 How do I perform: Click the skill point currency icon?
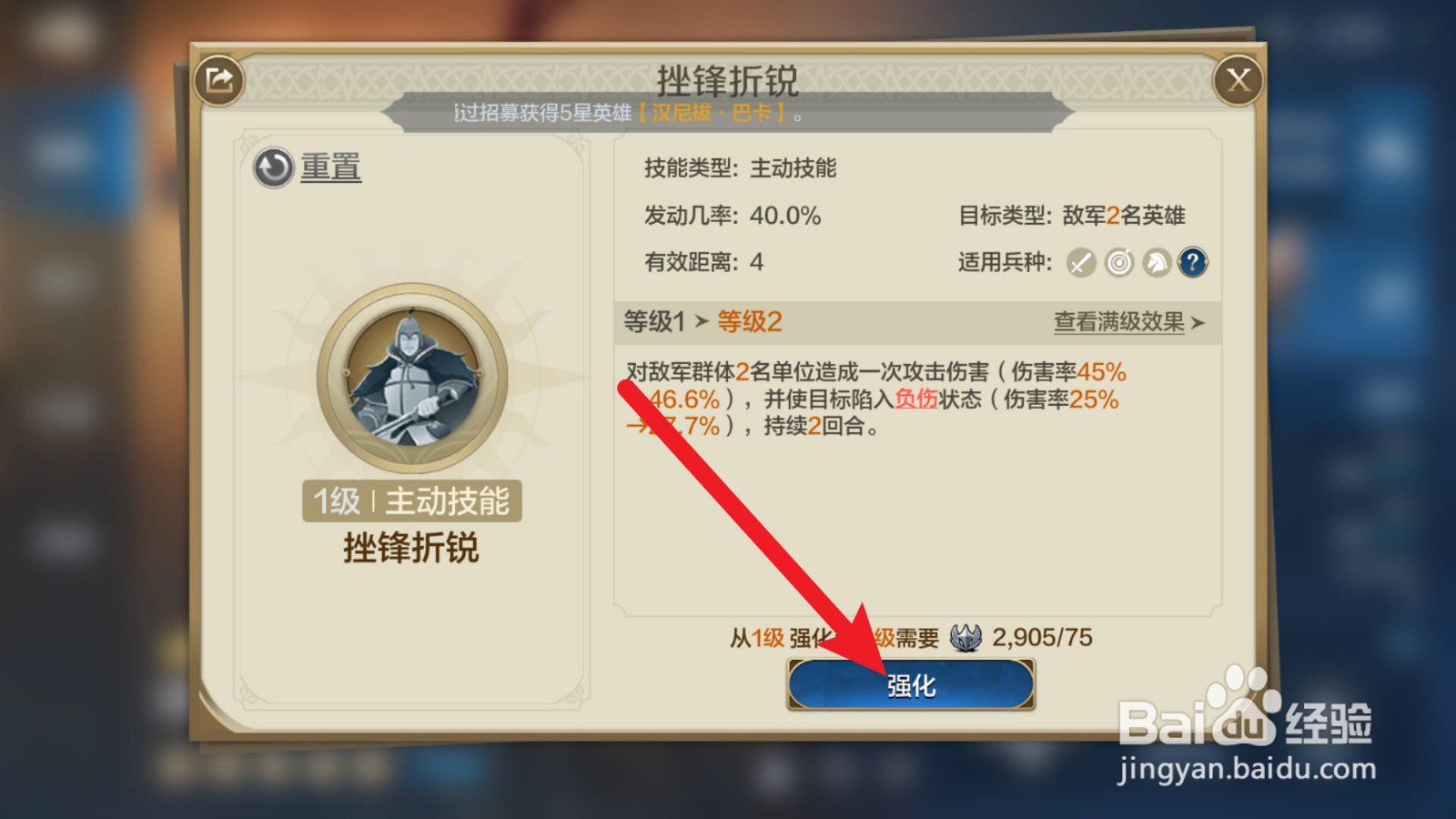click(966, 637)
